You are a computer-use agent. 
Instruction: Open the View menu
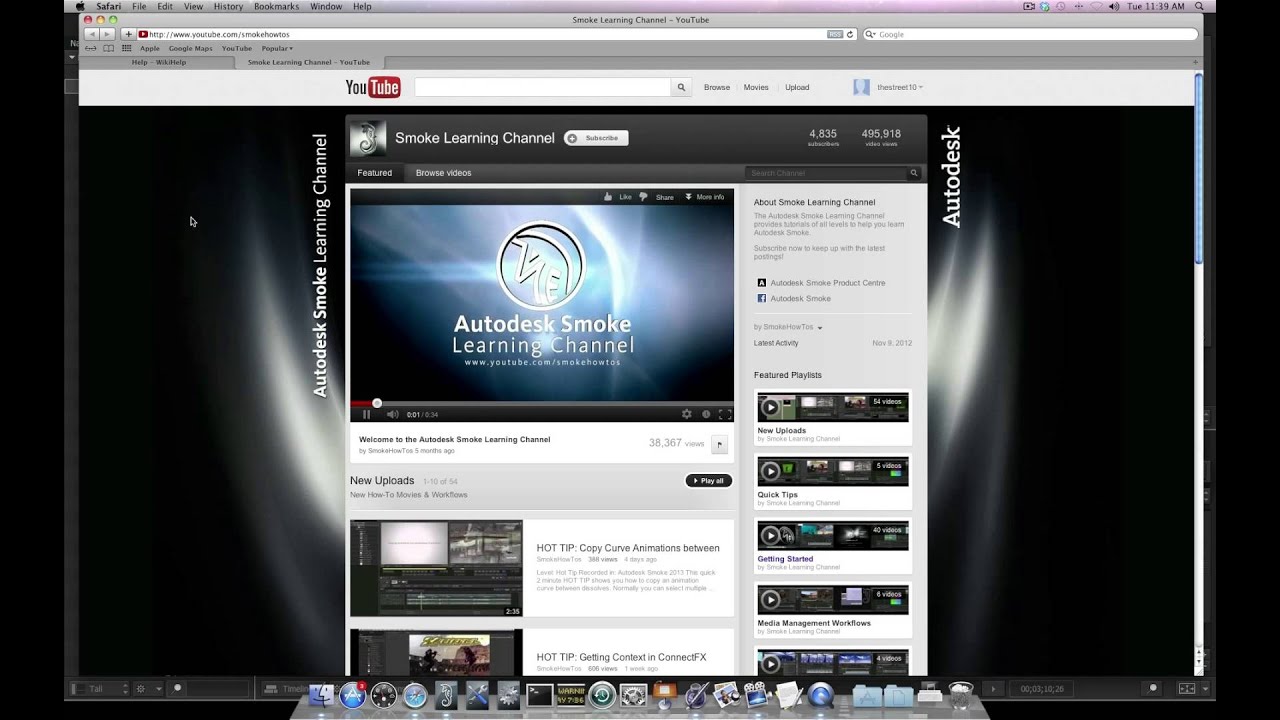pos(193,6)
